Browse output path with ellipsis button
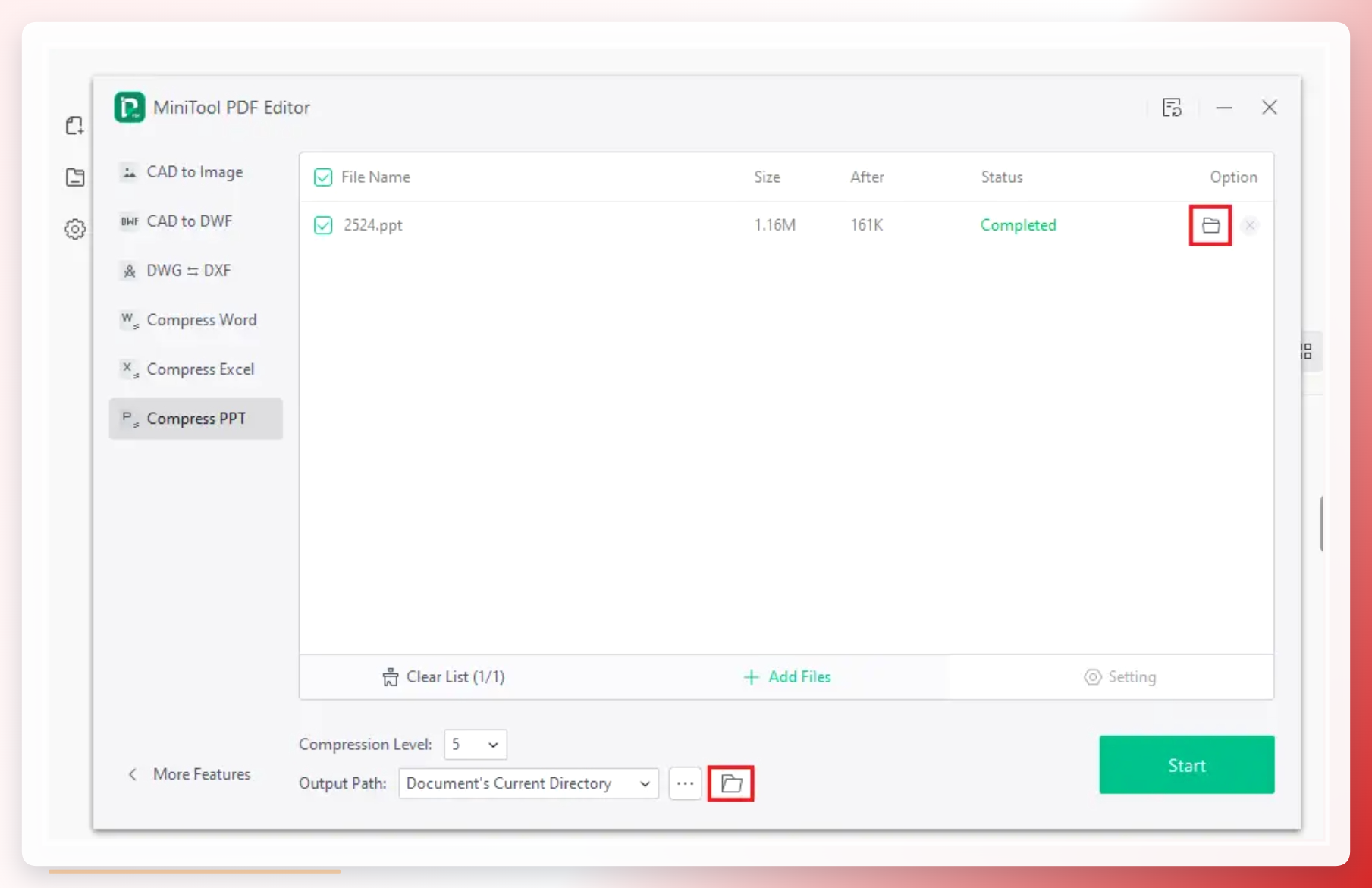 click(x=685, y=783)
